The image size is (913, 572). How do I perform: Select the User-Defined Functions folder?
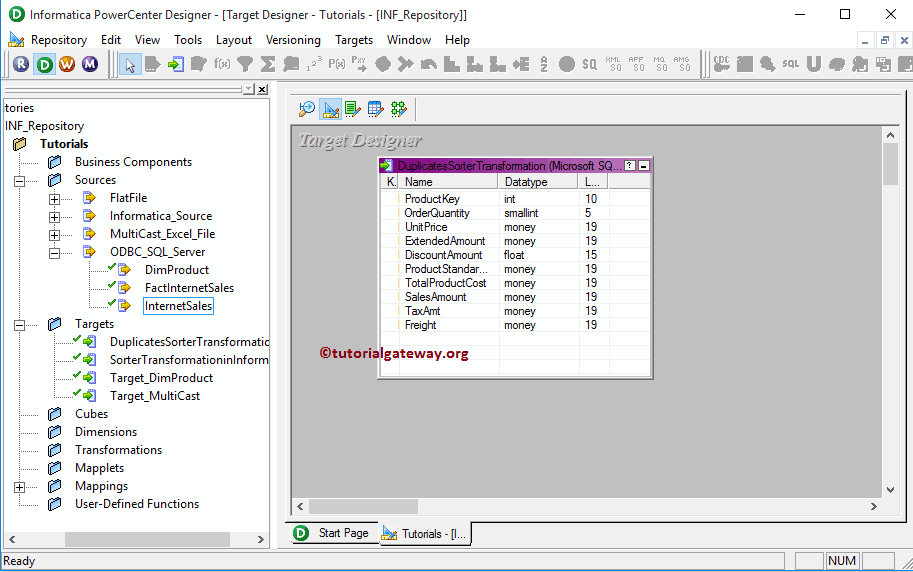click(137, 504)
